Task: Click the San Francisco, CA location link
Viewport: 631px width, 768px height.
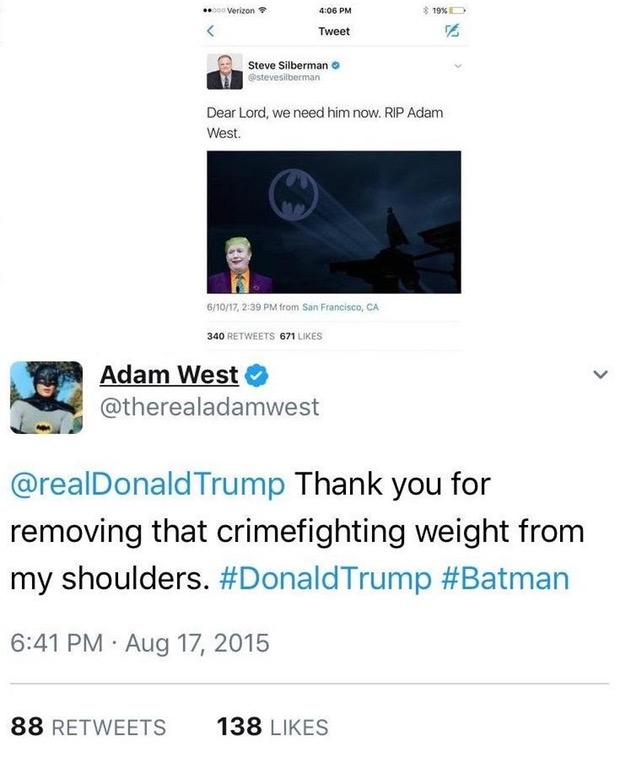Action: (340, 307)
